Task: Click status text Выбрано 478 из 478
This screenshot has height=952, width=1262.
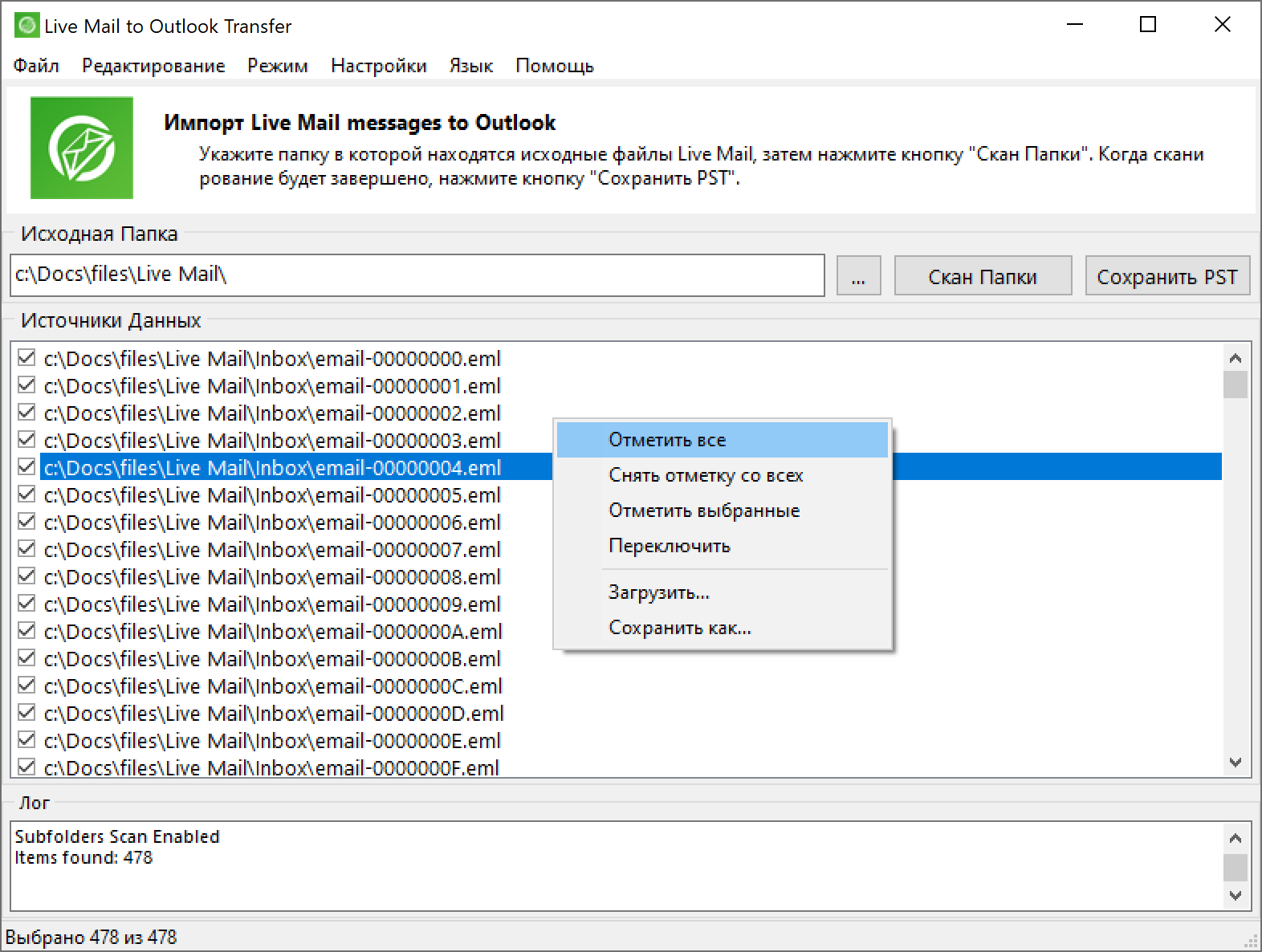Action: click(x=91, y=937)
